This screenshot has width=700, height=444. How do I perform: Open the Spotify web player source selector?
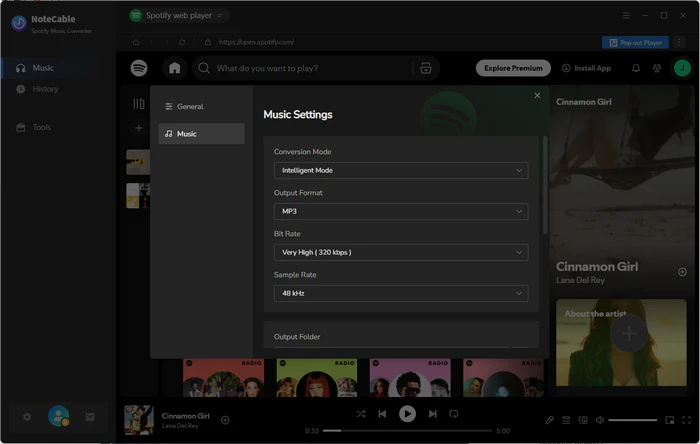pyautogui.click(x=179, y=15)
